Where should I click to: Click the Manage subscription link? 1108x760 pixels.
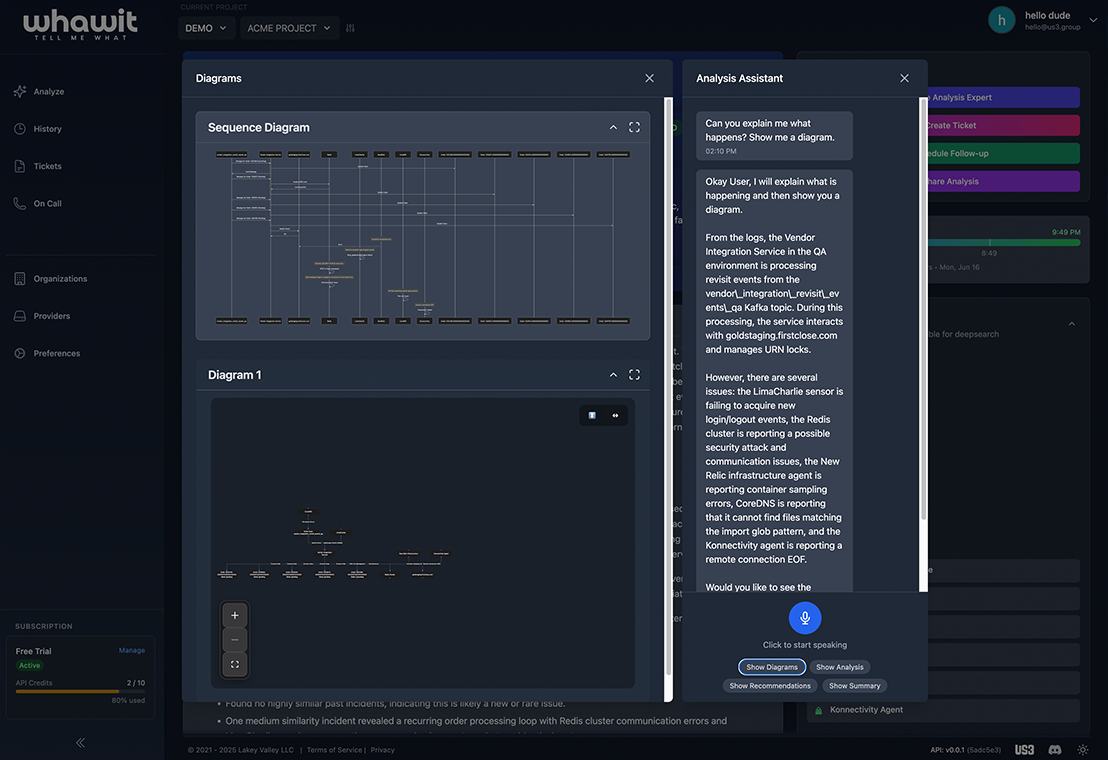pyautogui.click(x=131, y=651)
